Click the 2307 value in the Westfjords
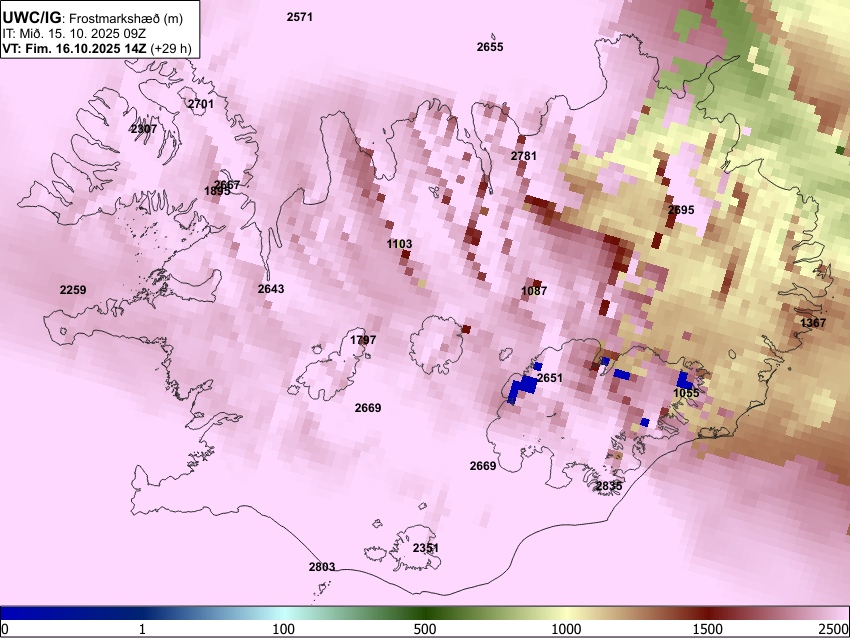This screenshot has height=638, width=850. pyautogui.click(x=144, y=128)
